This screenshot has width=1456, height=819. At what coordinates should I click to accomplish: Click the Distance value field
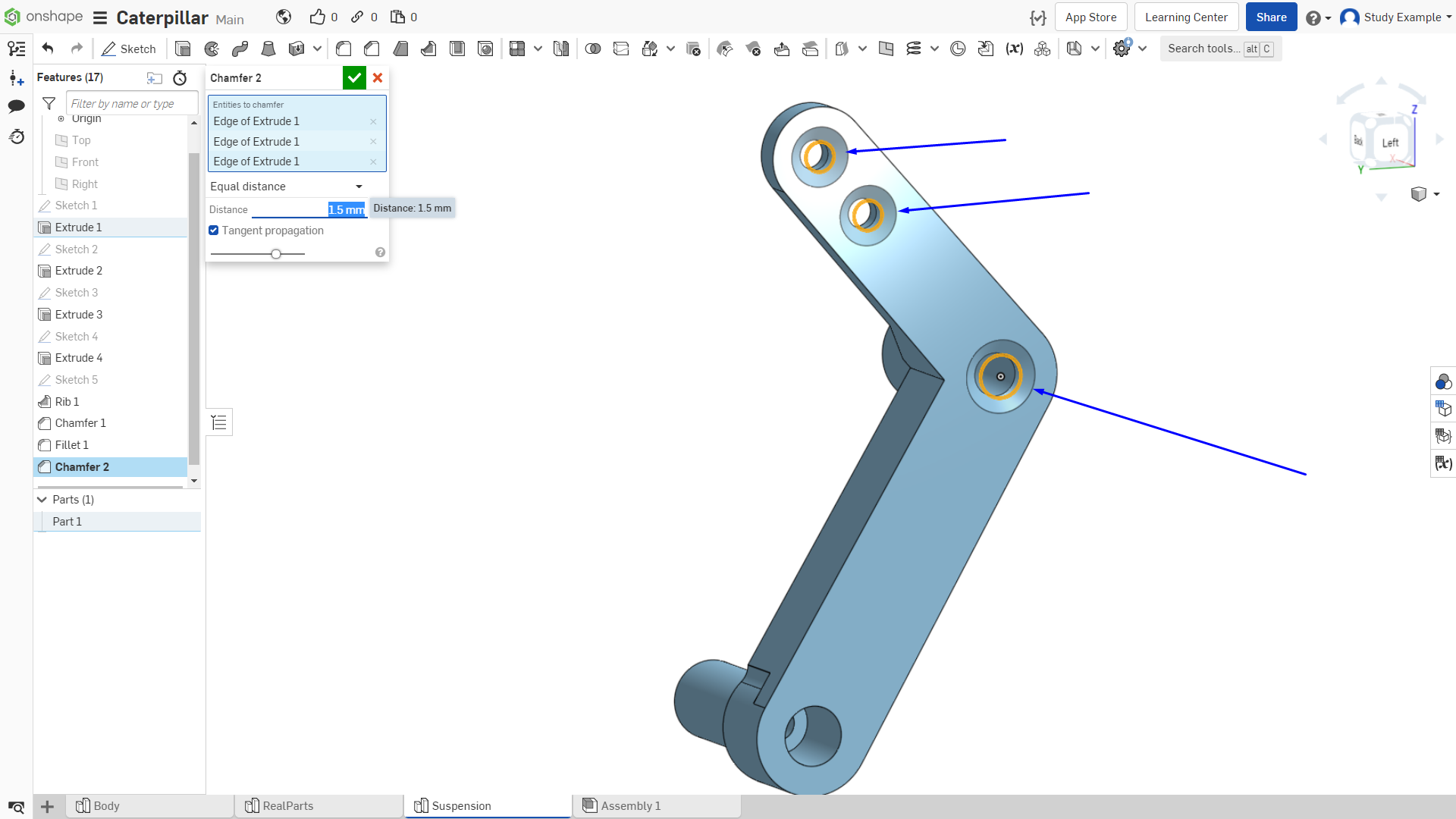coord(309,210)
